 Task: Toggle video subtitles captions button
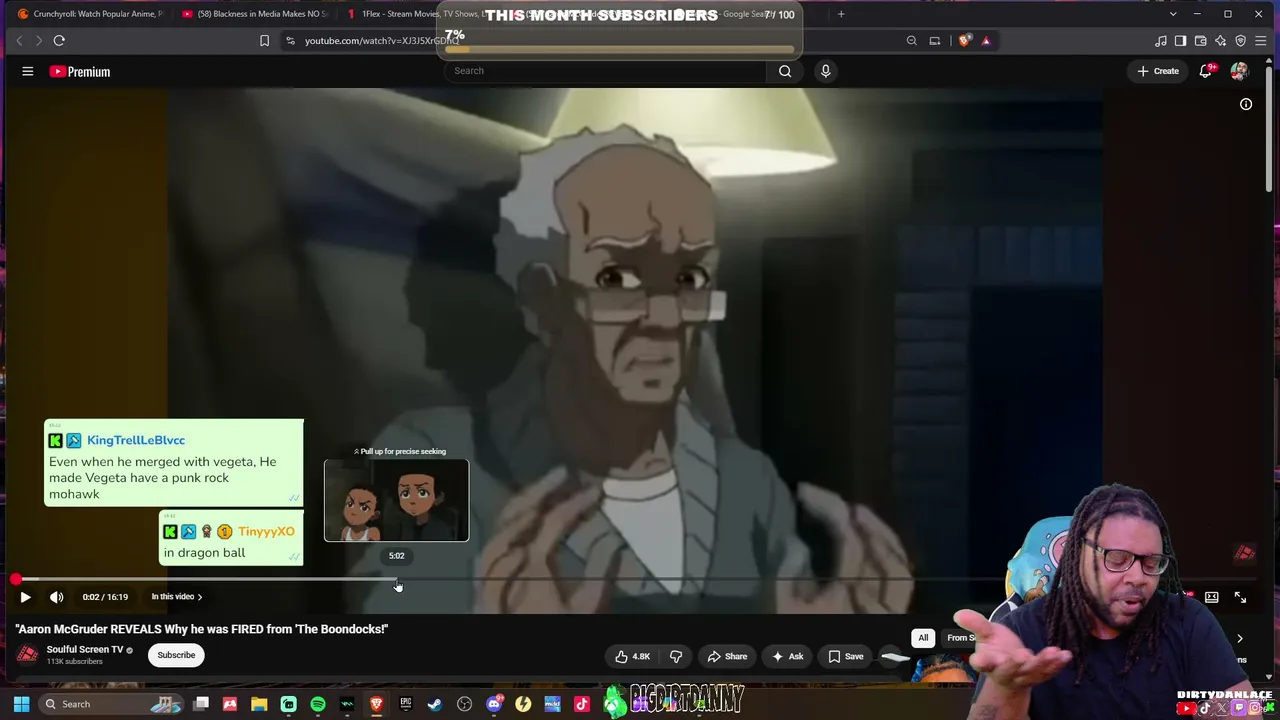coord(1211,597)
